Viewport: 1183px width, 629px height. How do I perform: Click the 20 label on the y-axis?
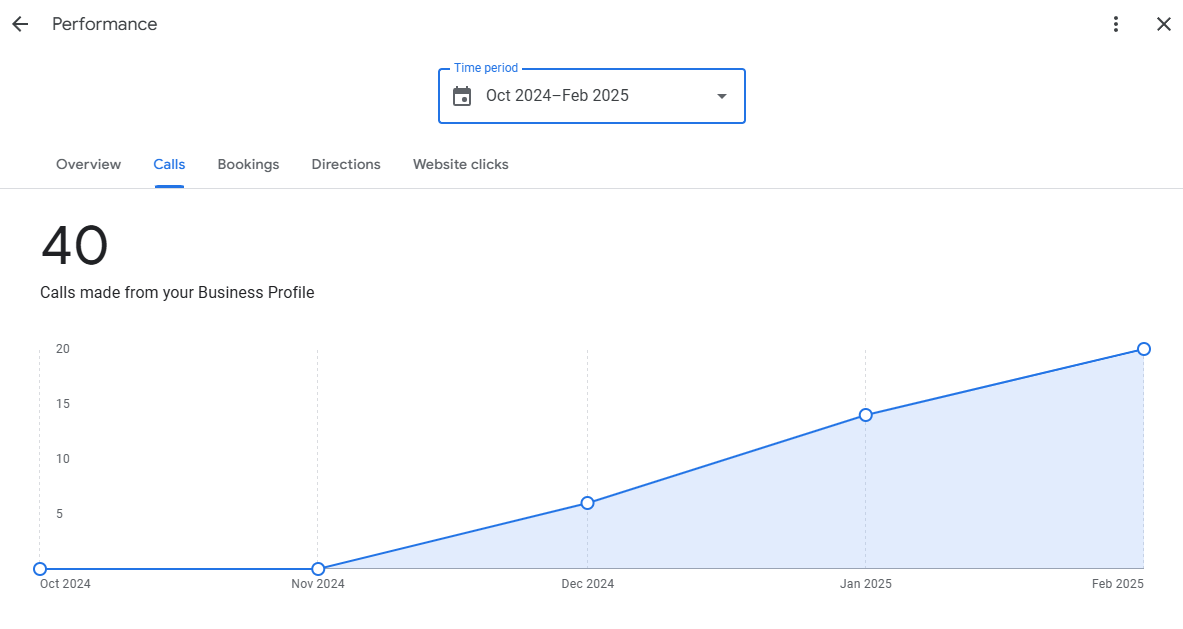click(62, 349)
